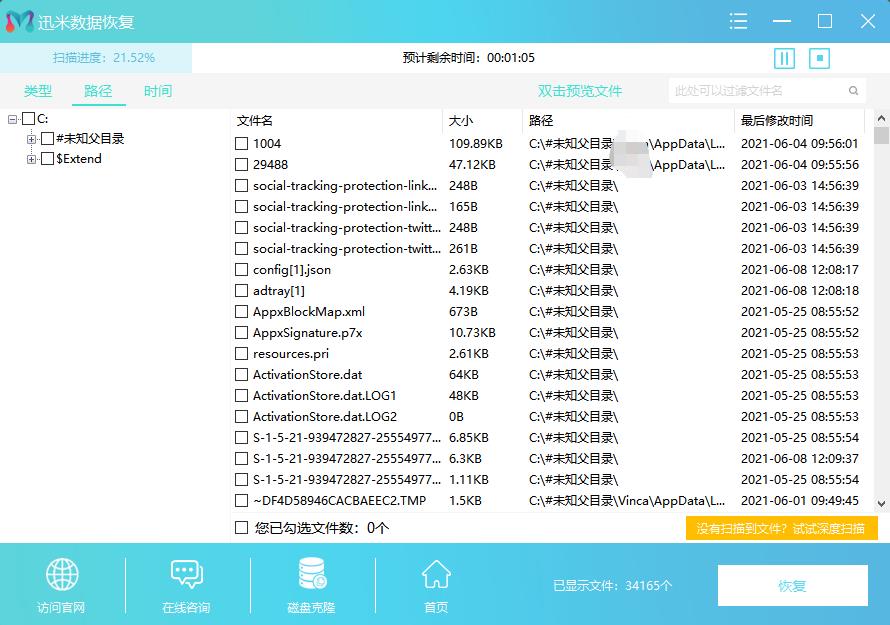Click the 恢复 recovery button
Image resolution: width=890 pixels, height=625 pixels.
coord(795,585)
